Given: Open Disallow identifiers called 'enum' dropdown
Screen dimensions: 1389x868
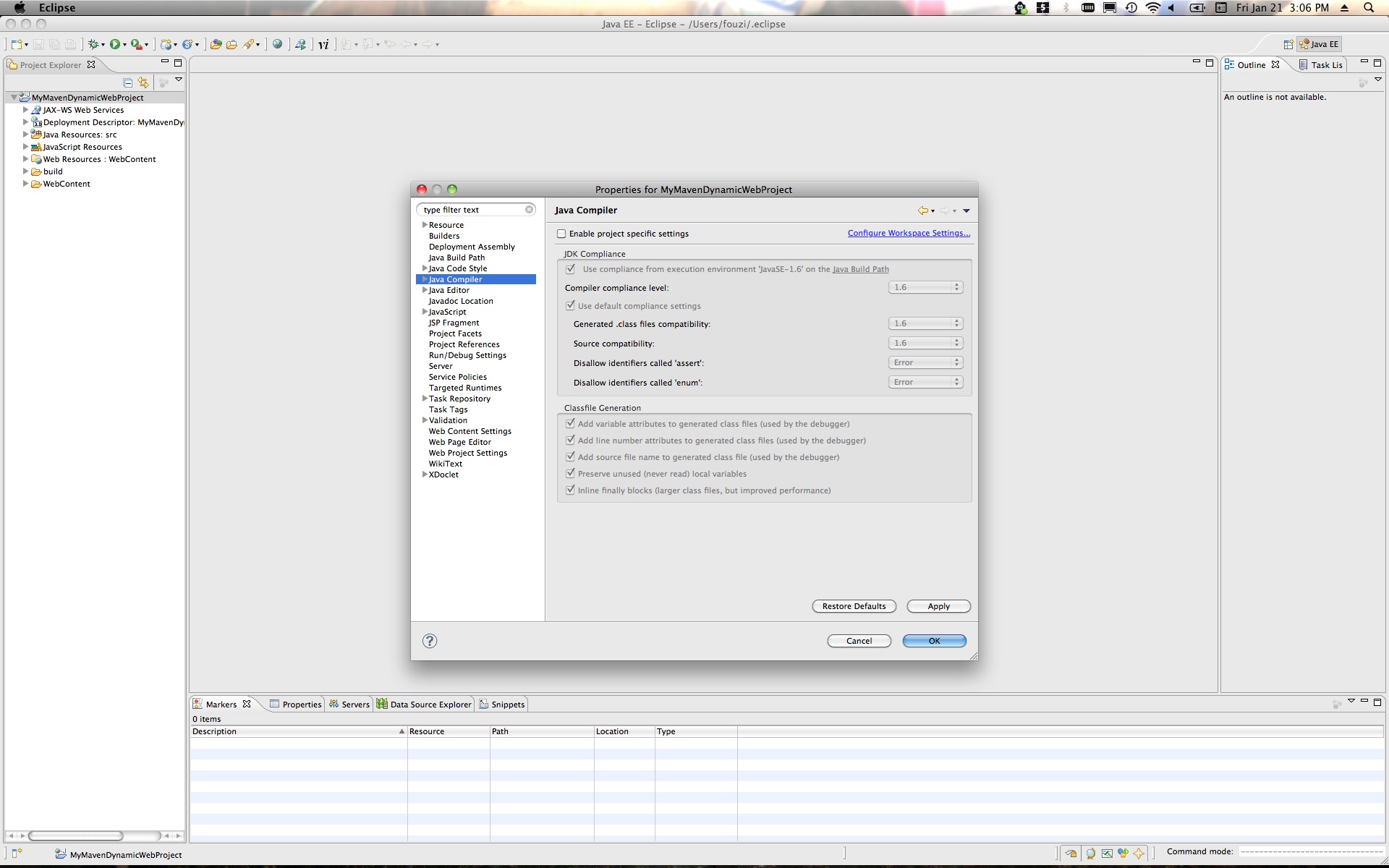Looking at the screenshot, I should point(925,382).
